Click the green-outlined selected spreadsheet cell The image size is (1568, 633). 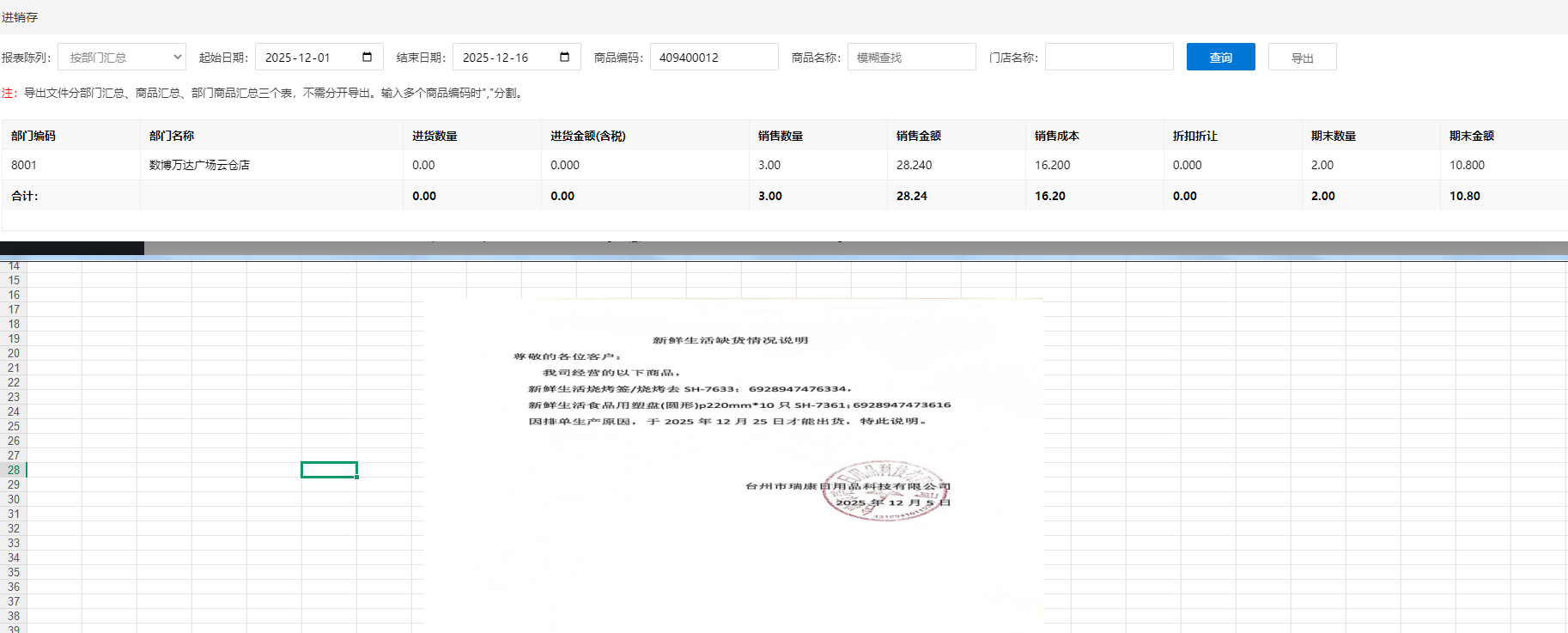[329, 470]
